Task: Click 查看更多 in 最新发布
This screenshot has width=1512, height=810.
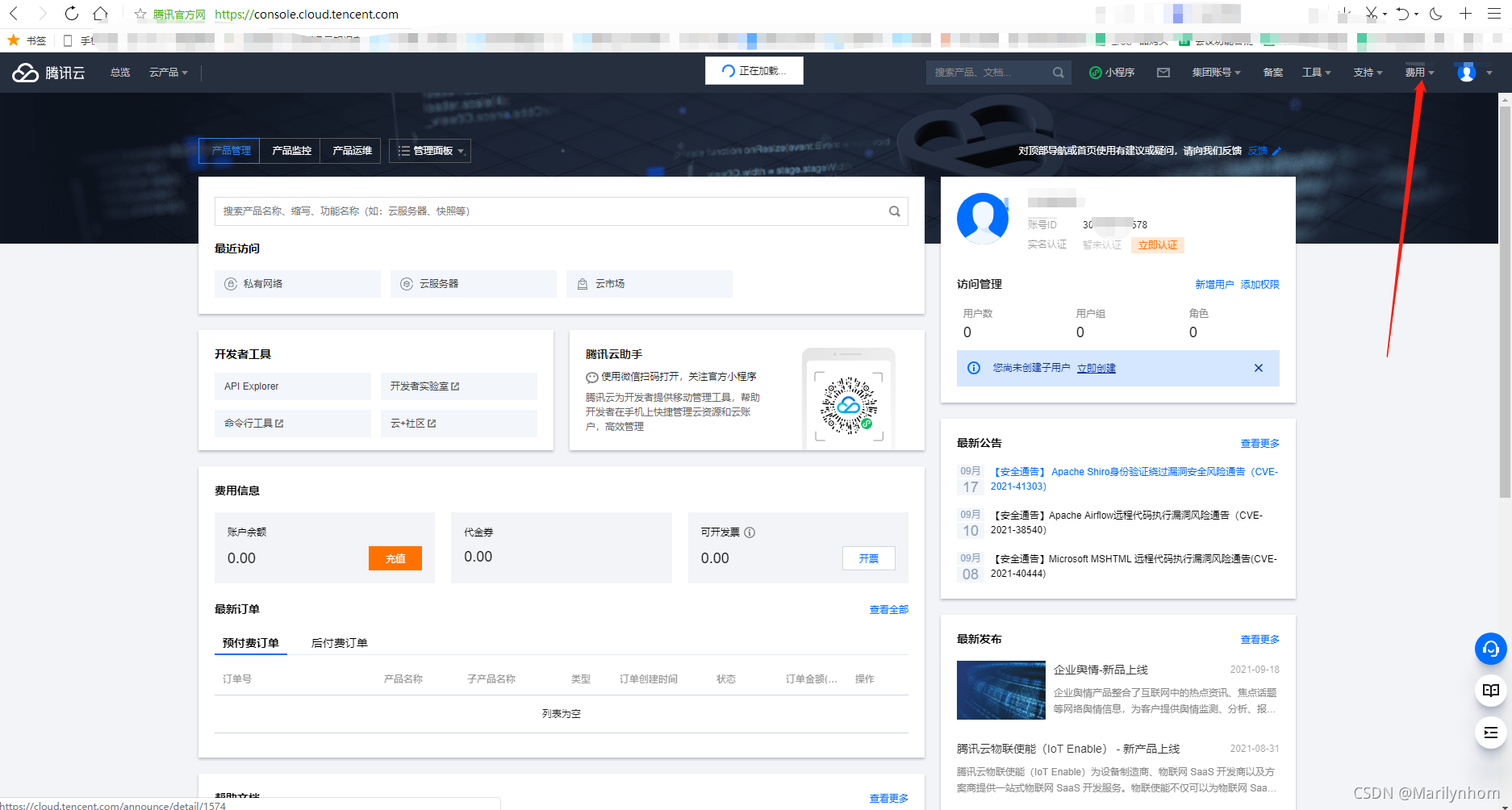Action: [x=1260, y=640]
